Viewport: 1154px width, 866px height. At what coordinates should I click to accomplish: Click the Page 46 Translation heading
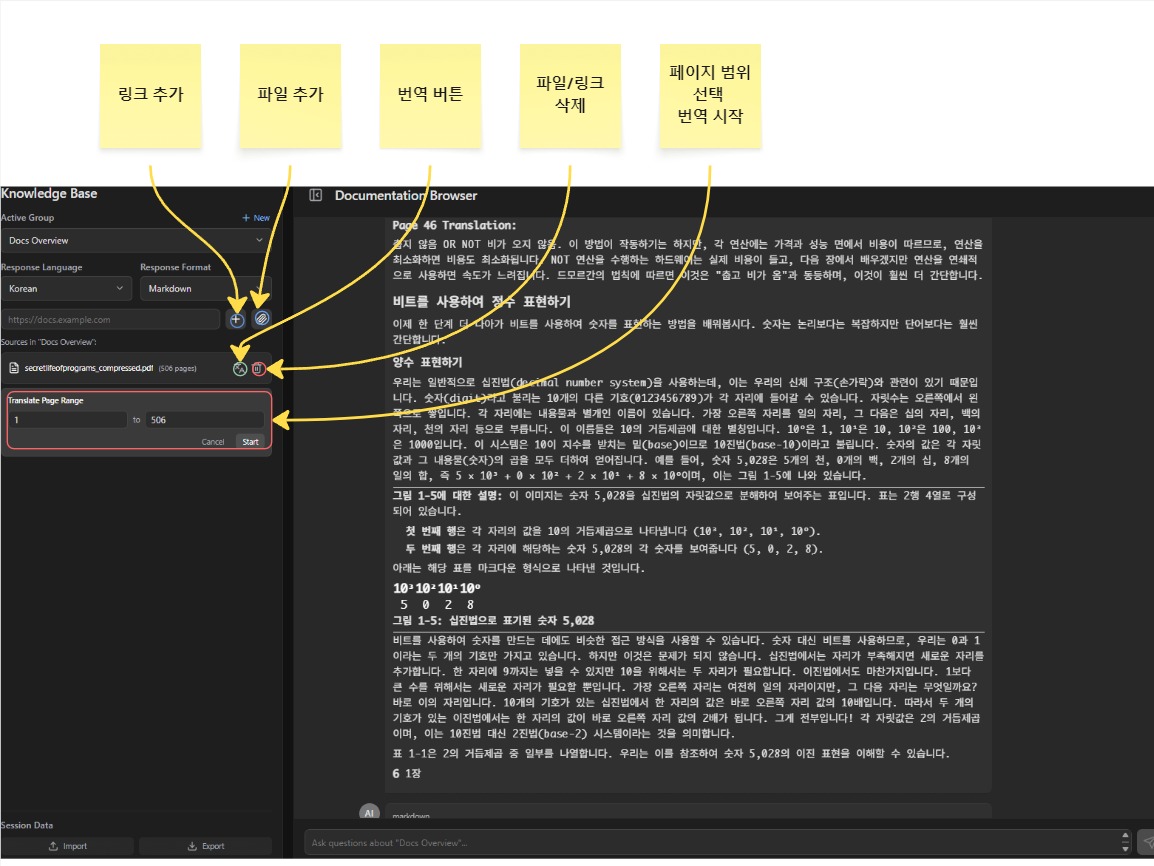pos(454,225)
